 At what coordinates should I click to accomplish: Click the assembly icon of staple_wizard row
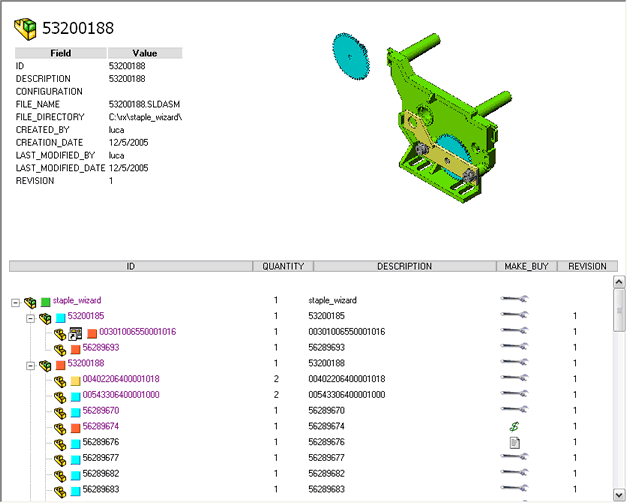tap(30, 303)
